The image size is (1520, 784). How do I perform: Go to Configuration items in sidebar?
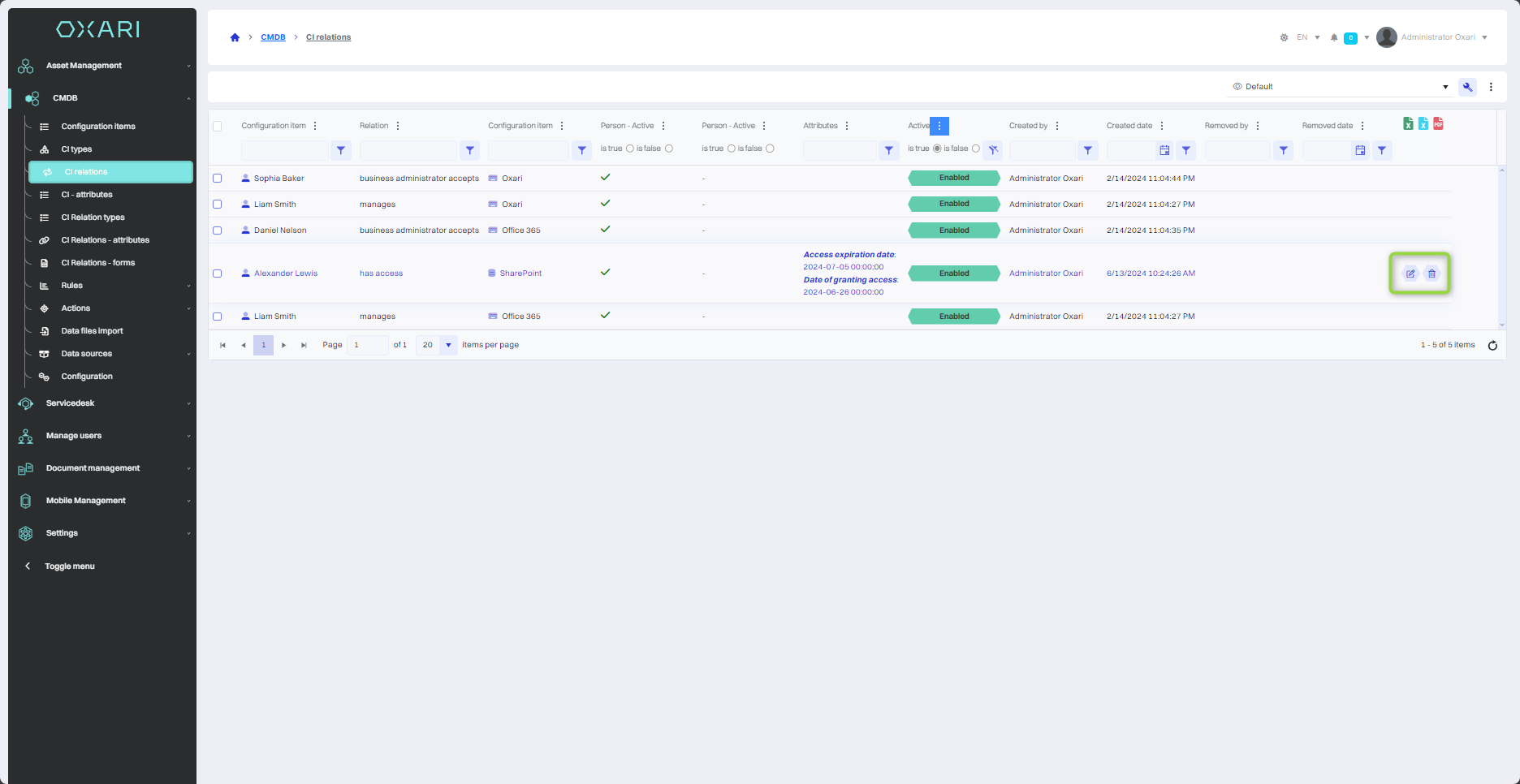[98, 127]
